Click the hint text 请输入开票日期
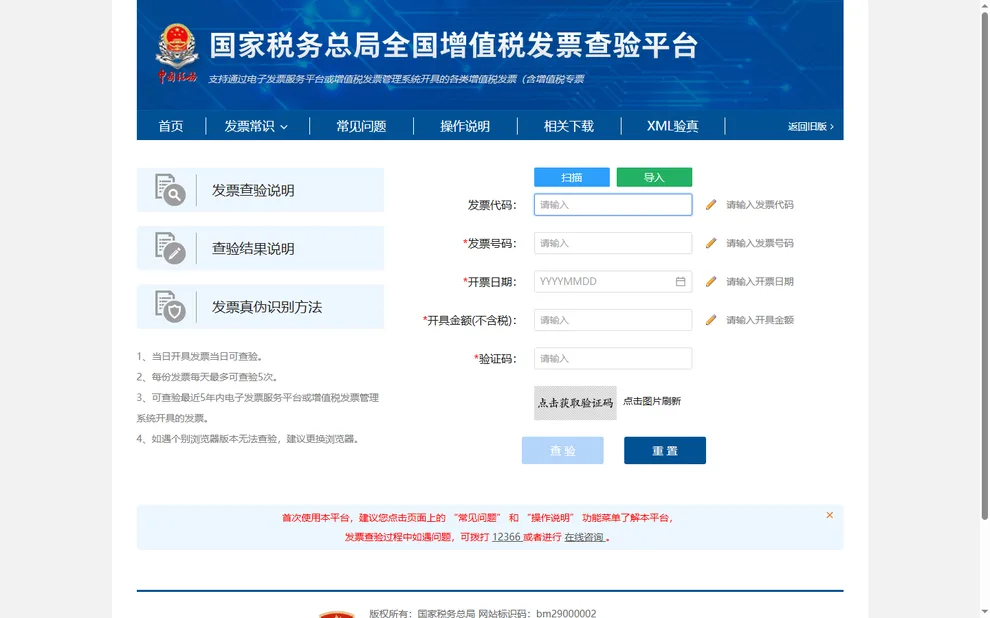The image size is (990, 618). [x=760, y=282]
